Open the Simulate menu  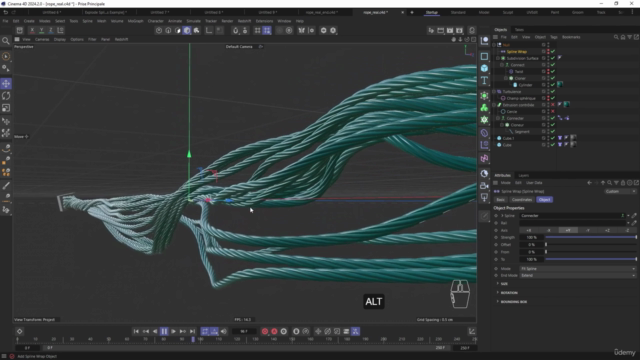coord(193,21)
